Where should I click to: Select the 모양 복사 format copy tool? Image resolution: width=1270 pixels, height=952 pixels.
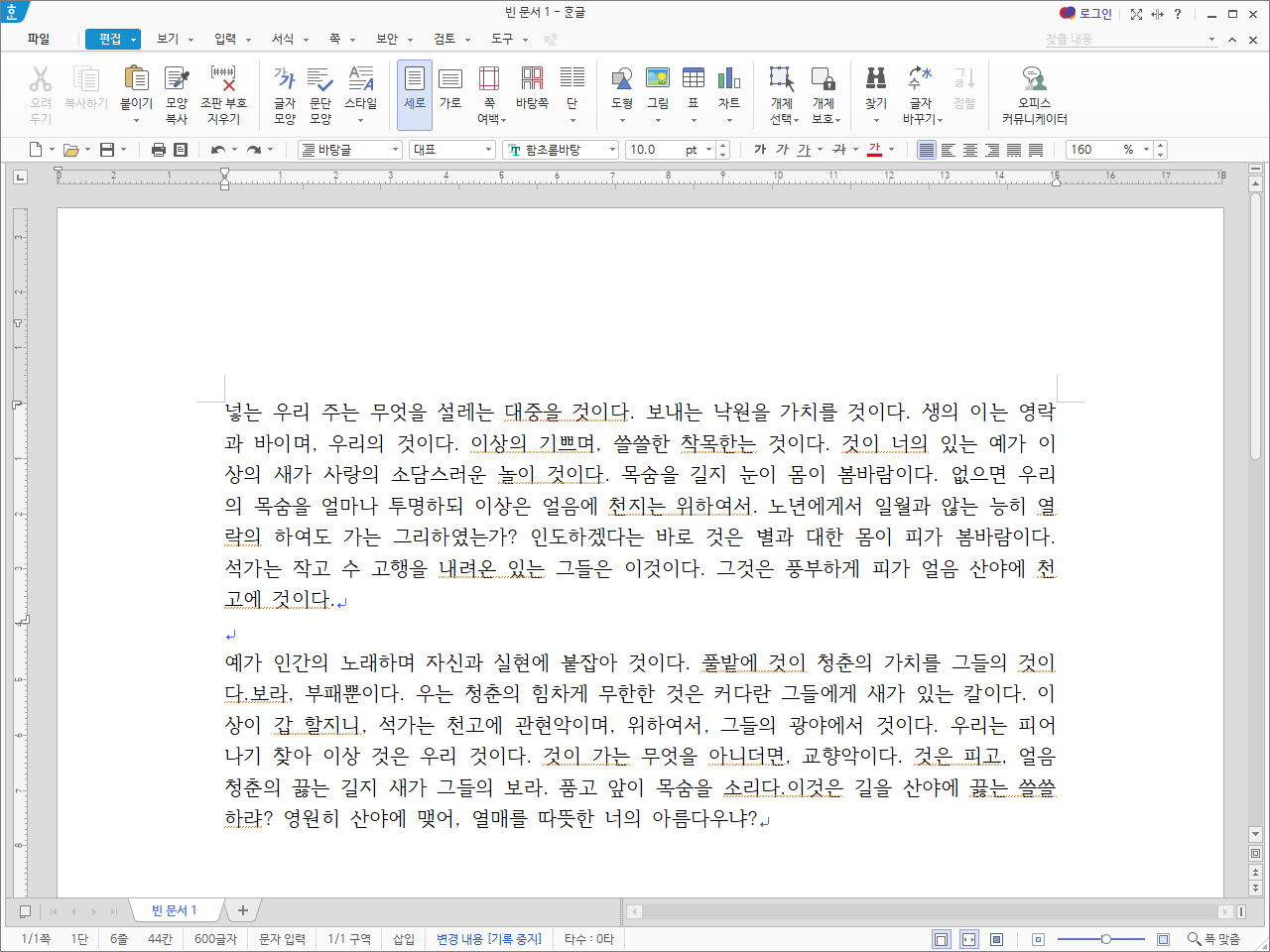177,94
